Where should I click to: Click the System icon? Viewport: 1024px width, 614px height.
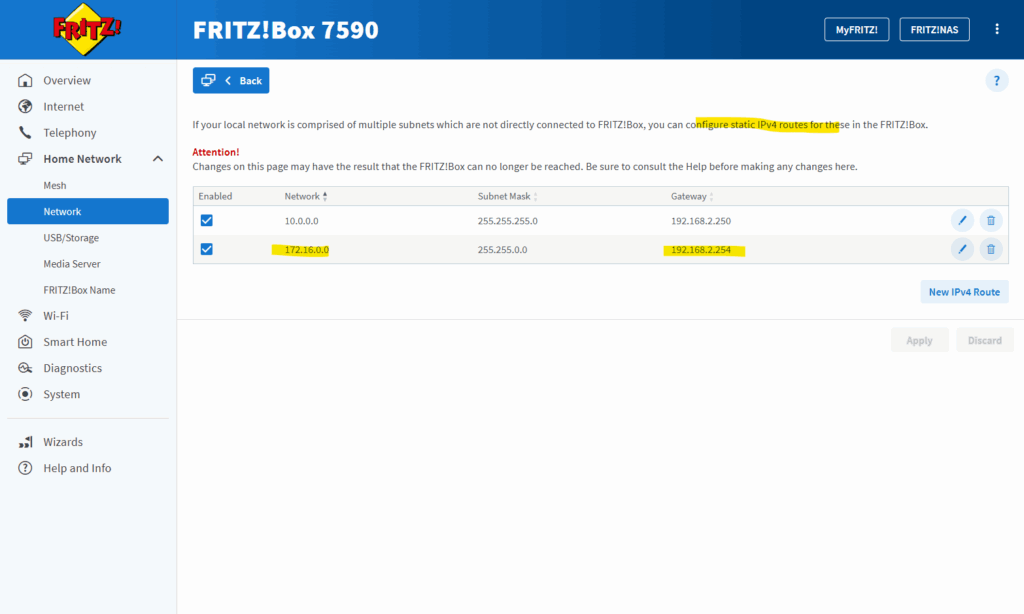(25, 394)
